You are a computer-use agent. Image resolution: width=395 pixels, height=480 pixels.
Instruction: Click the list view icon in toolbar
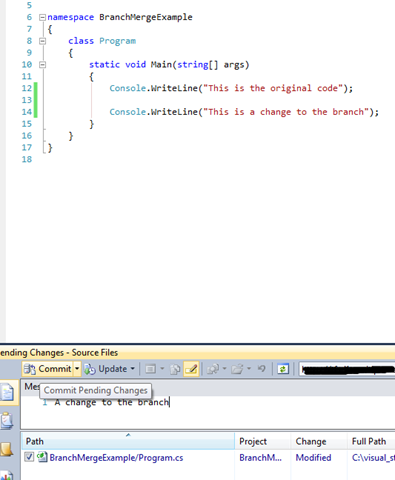tap(150, 369)
